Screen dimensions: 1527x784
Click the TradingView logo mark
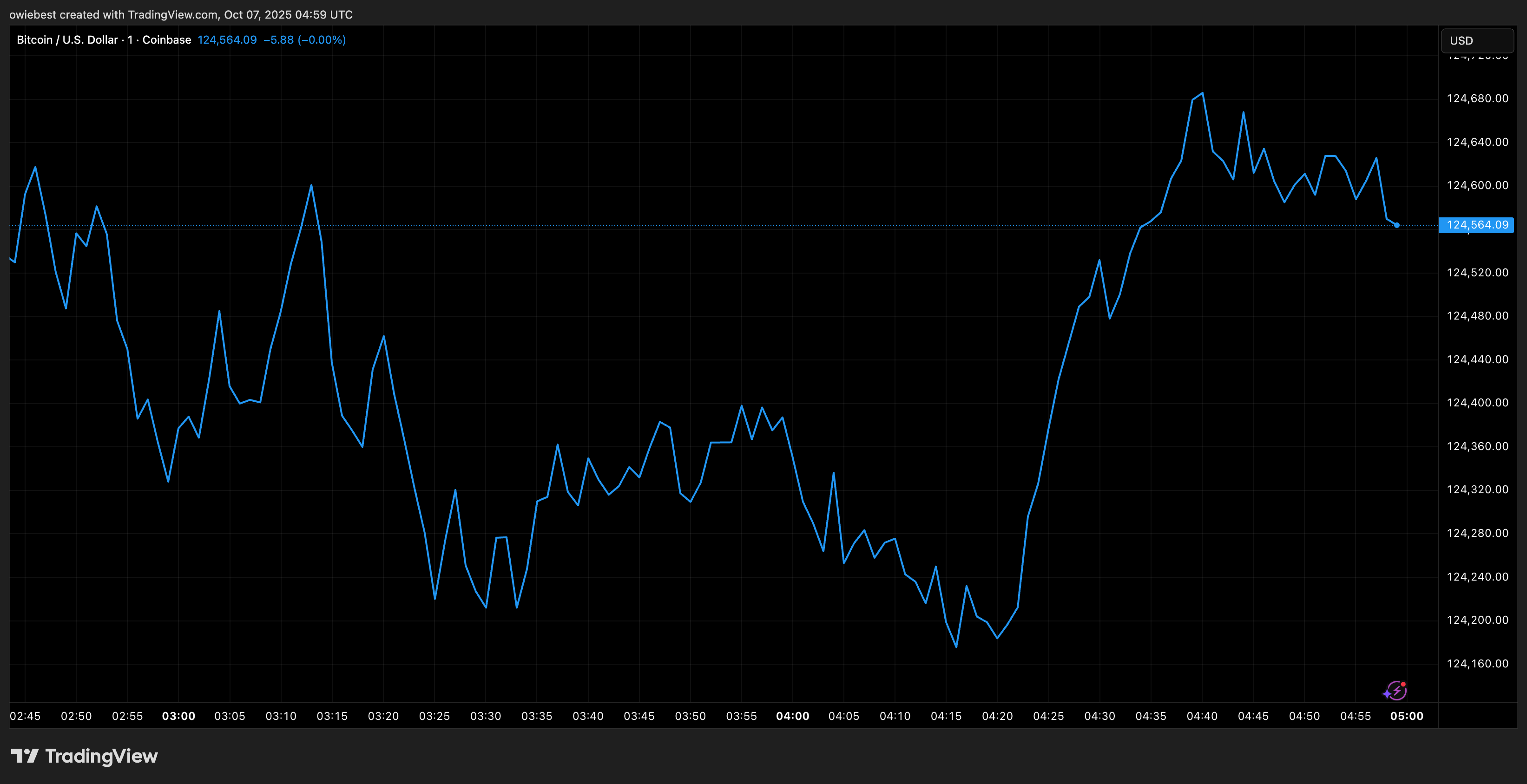coord(24,756)
